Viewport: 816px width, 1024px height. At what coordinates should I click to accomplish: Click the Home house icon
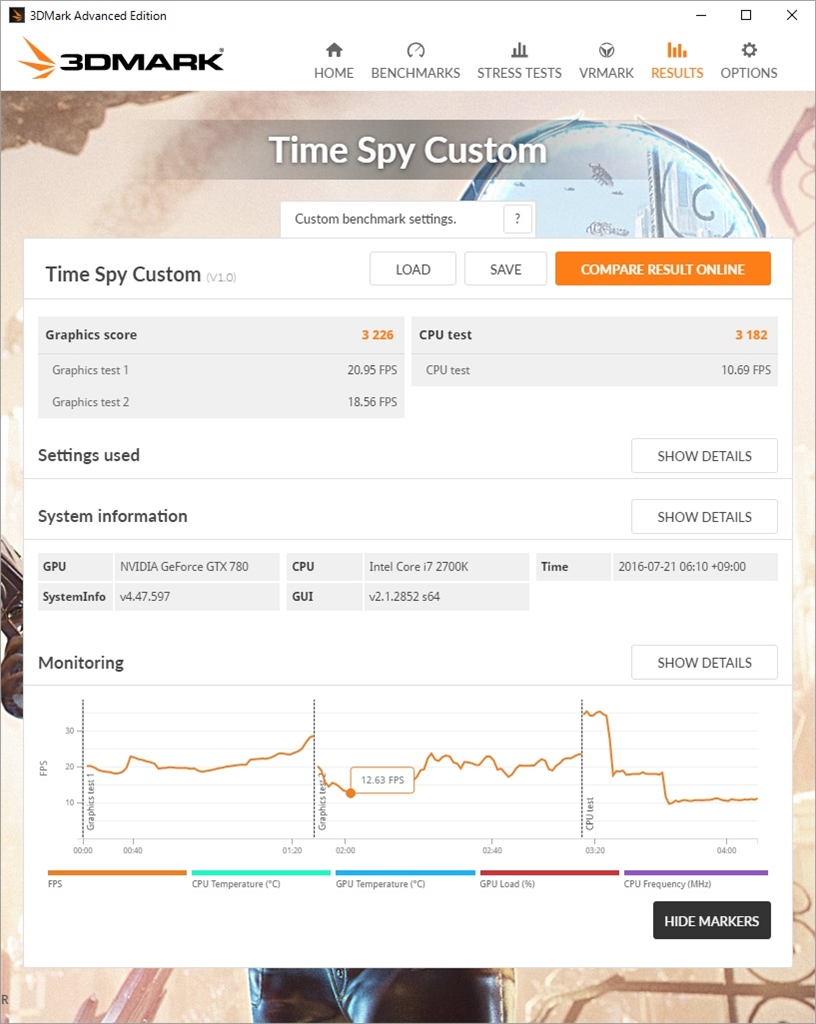[x=334, y=50]
